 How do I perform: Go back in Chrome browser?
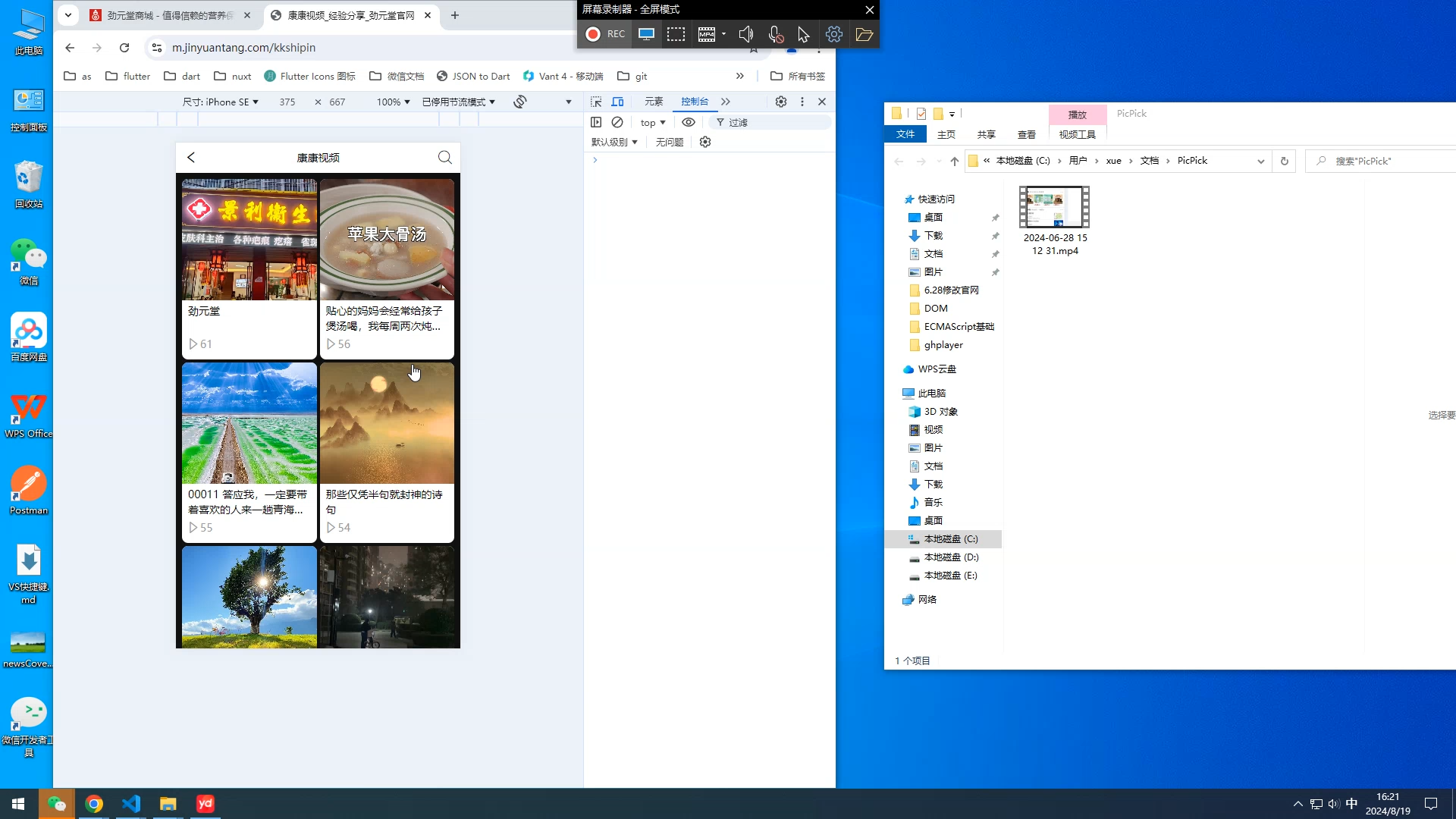click(x=70, y=48)
